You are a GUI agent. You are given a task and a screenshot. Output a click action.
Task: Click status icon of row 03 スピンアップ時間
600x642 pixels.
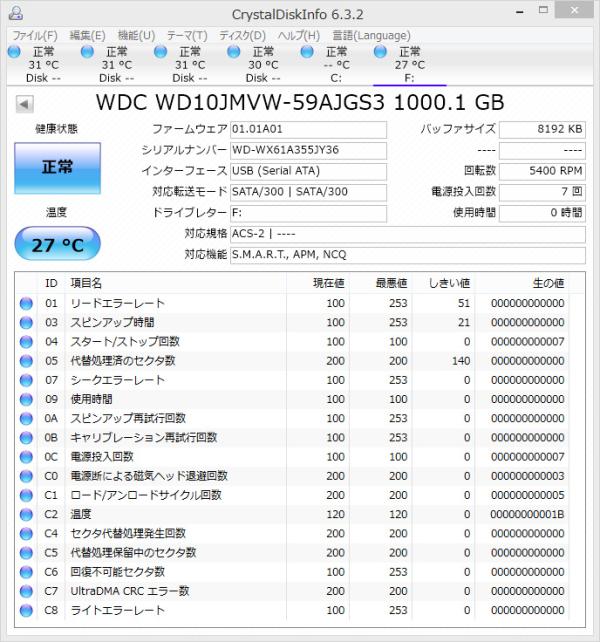click(26, 323)
